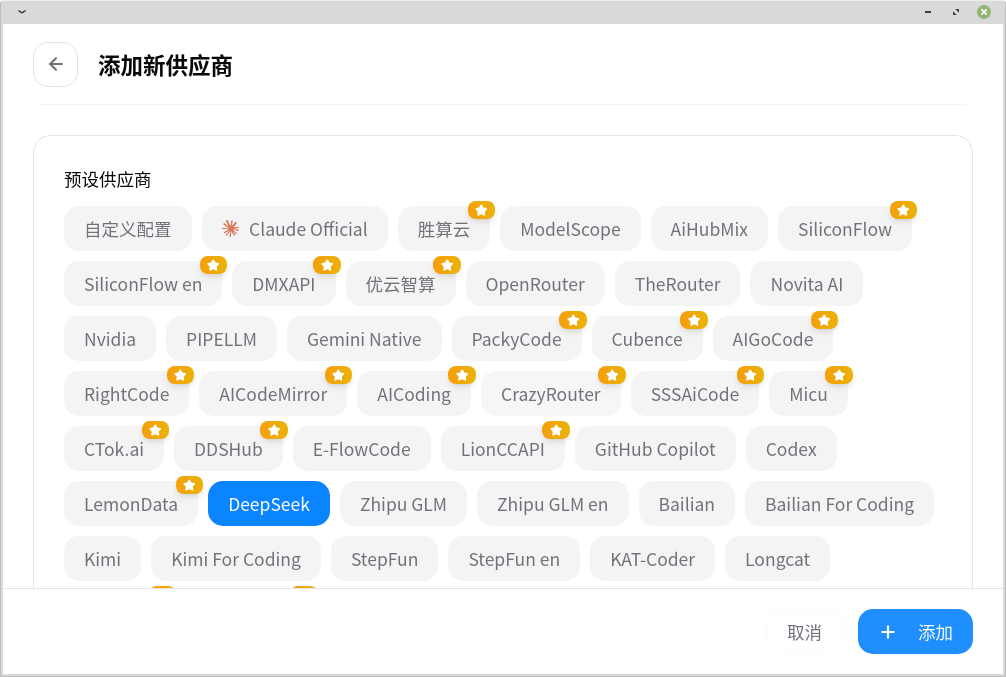Click the 预设供应商 section label
The width and height of the screenshot is (1006, 677).
(107, 180)
